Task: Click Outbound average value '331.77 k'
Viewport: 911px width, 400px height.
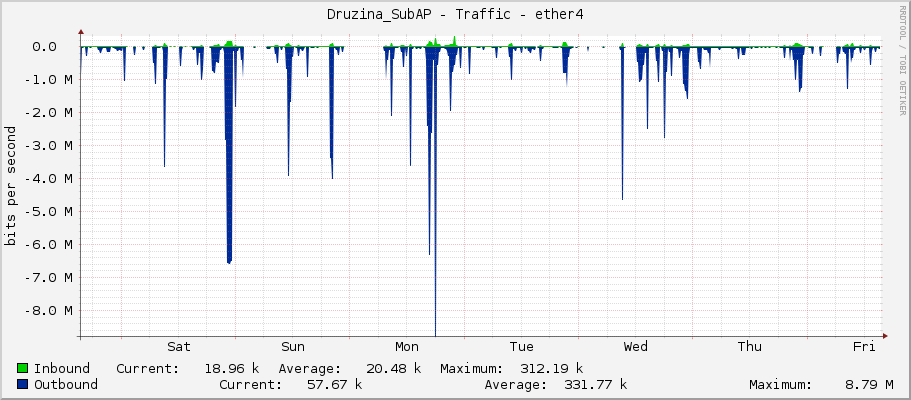Action: (x=596, y=385)
